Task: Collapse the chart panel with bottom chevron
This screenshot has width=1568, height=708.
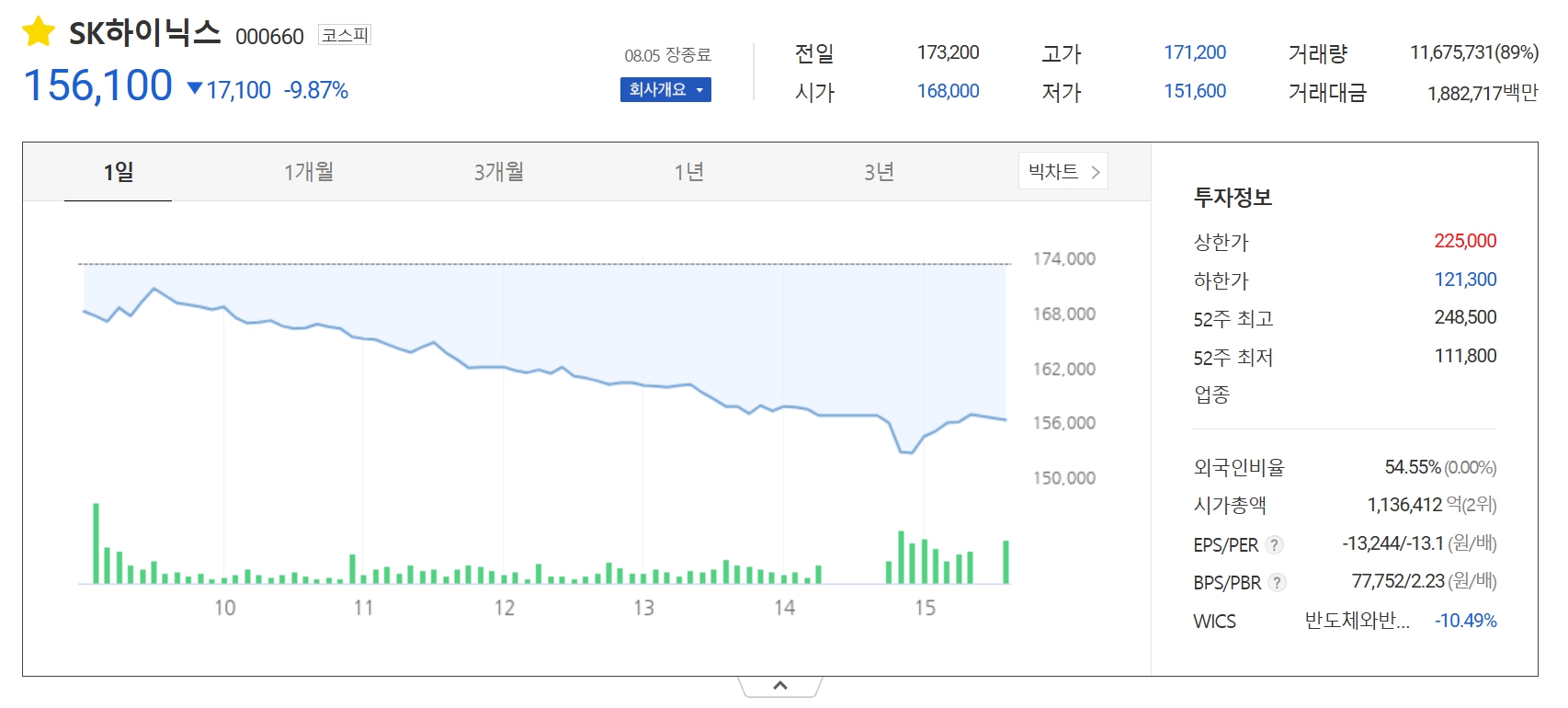Action: [x=780, y=686]
